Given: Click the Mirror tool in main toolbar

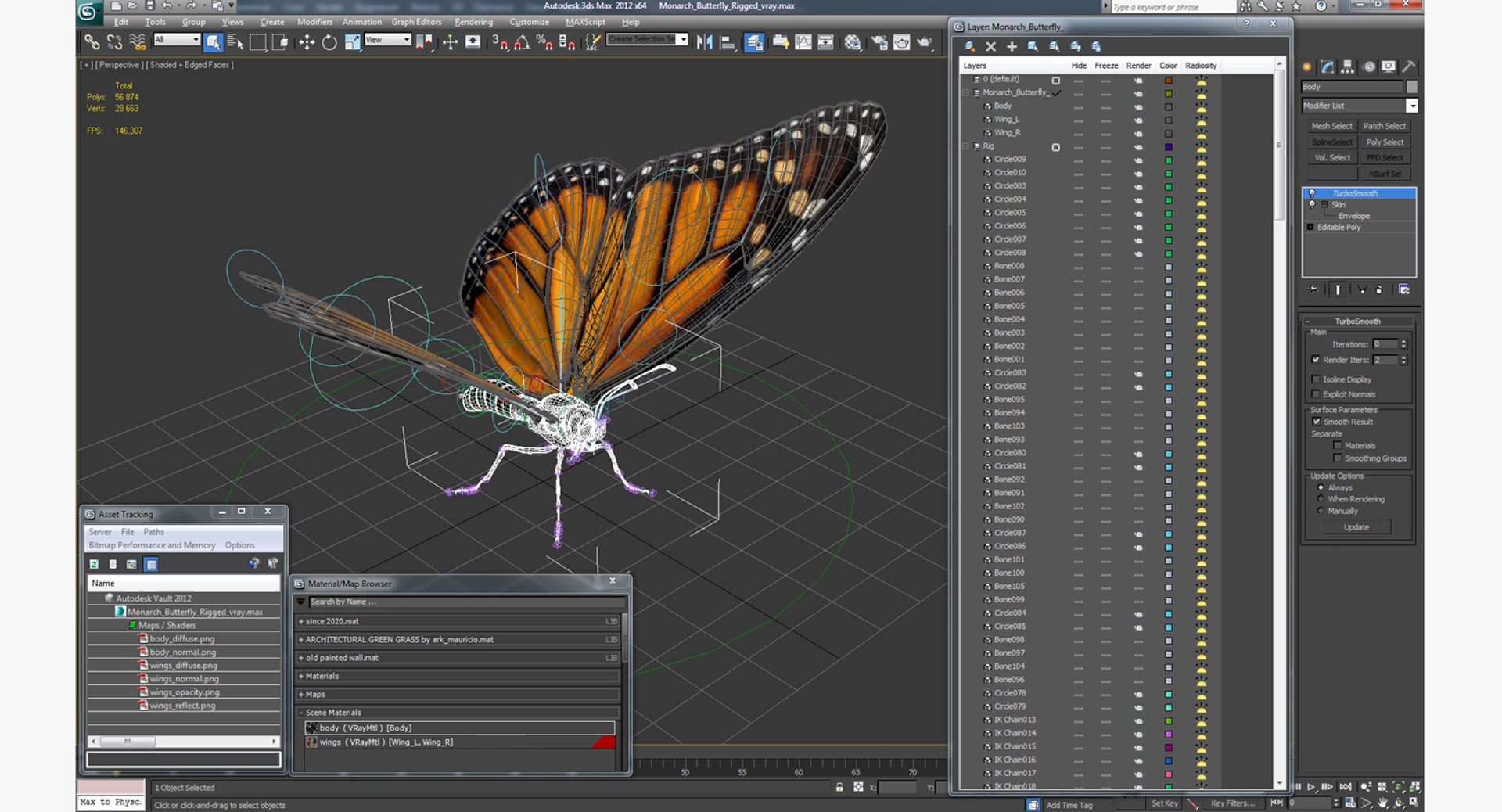Looking at the screenshot, I should (x=704, y=41).
